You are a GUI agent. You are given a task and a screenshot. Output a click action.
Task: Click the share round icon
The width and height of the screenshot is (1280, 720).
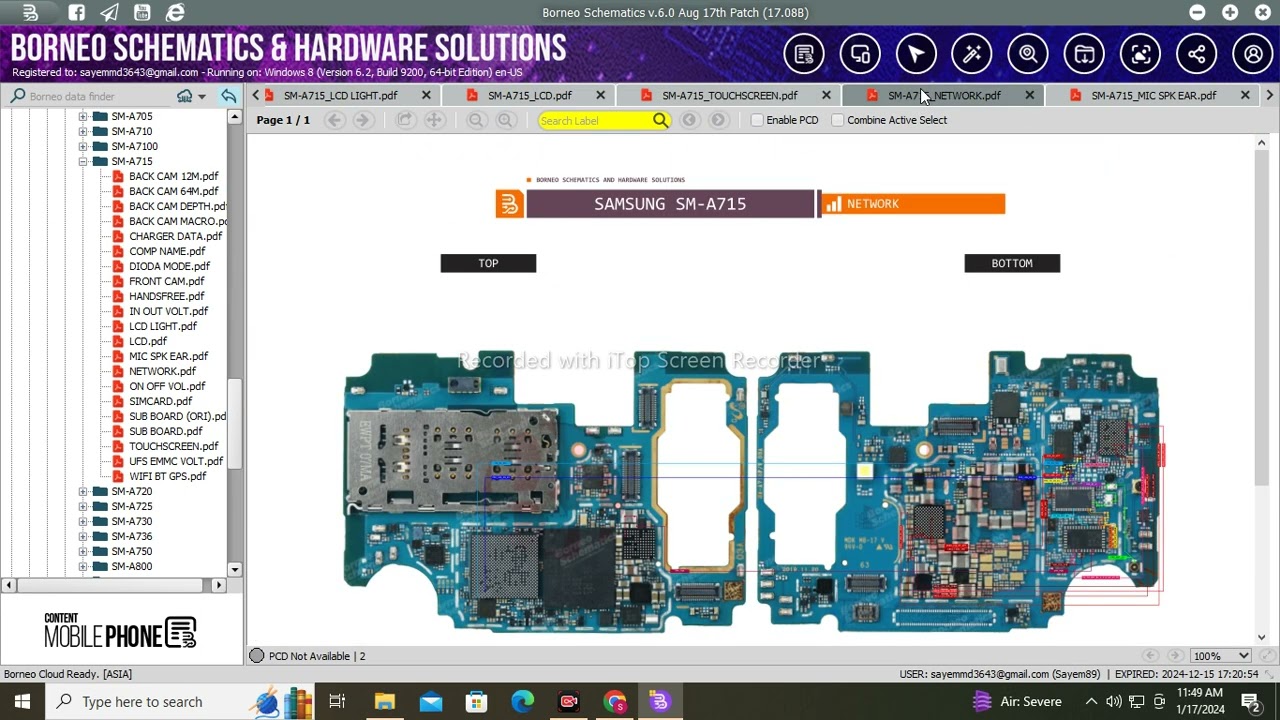[1196, 54]
